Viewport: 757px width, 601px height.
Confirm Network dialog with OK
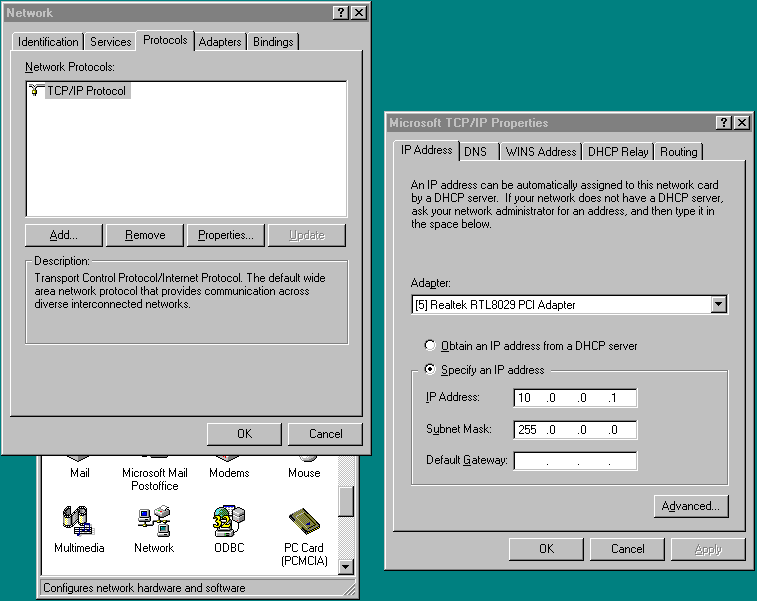244,434
